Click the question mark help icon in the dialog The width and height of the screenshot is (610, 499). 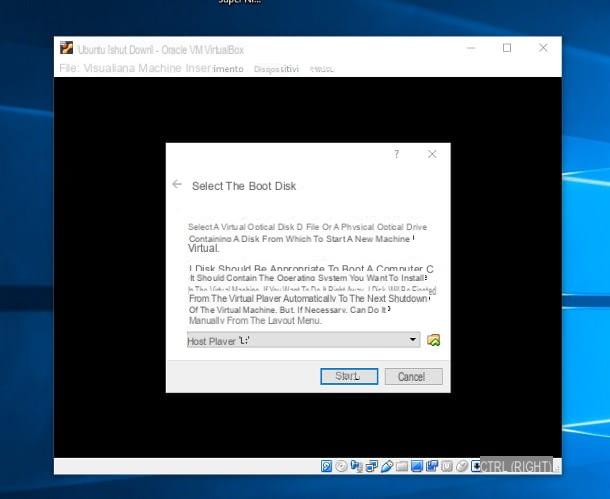(x=396, y=154)
